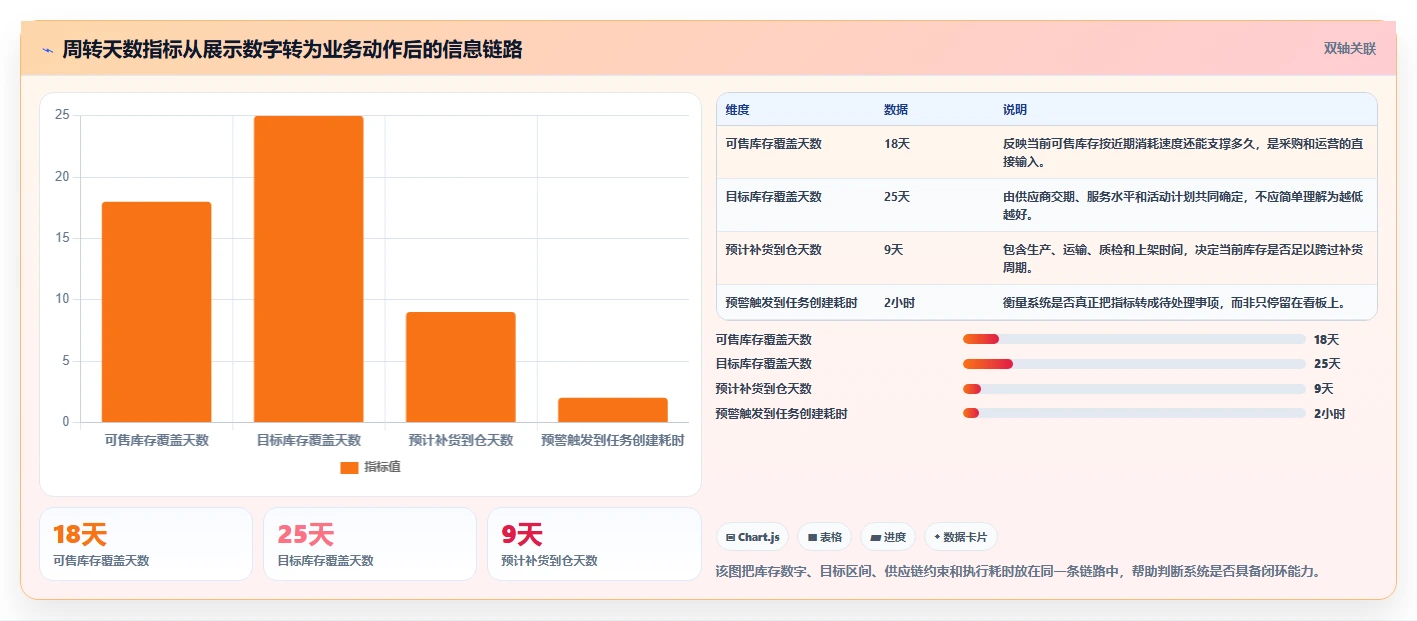Click the Chart.js chip
1417x621 pixels.
pyautogui.click(x=752, y=537)
